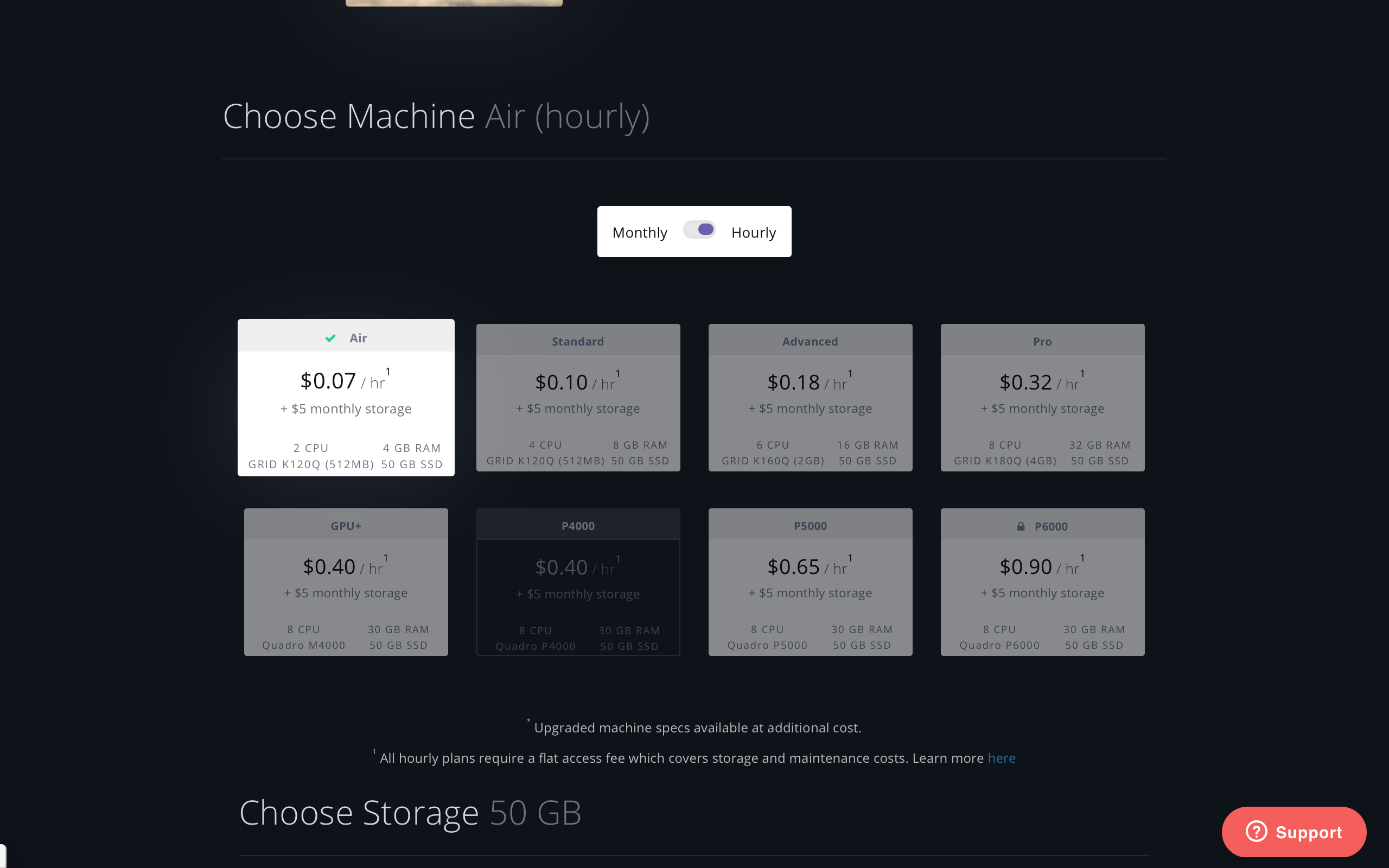The width and height of the screenshot is (1389, 868).
Task: Click the Monthly billing label
Action: tap(639, 233)
